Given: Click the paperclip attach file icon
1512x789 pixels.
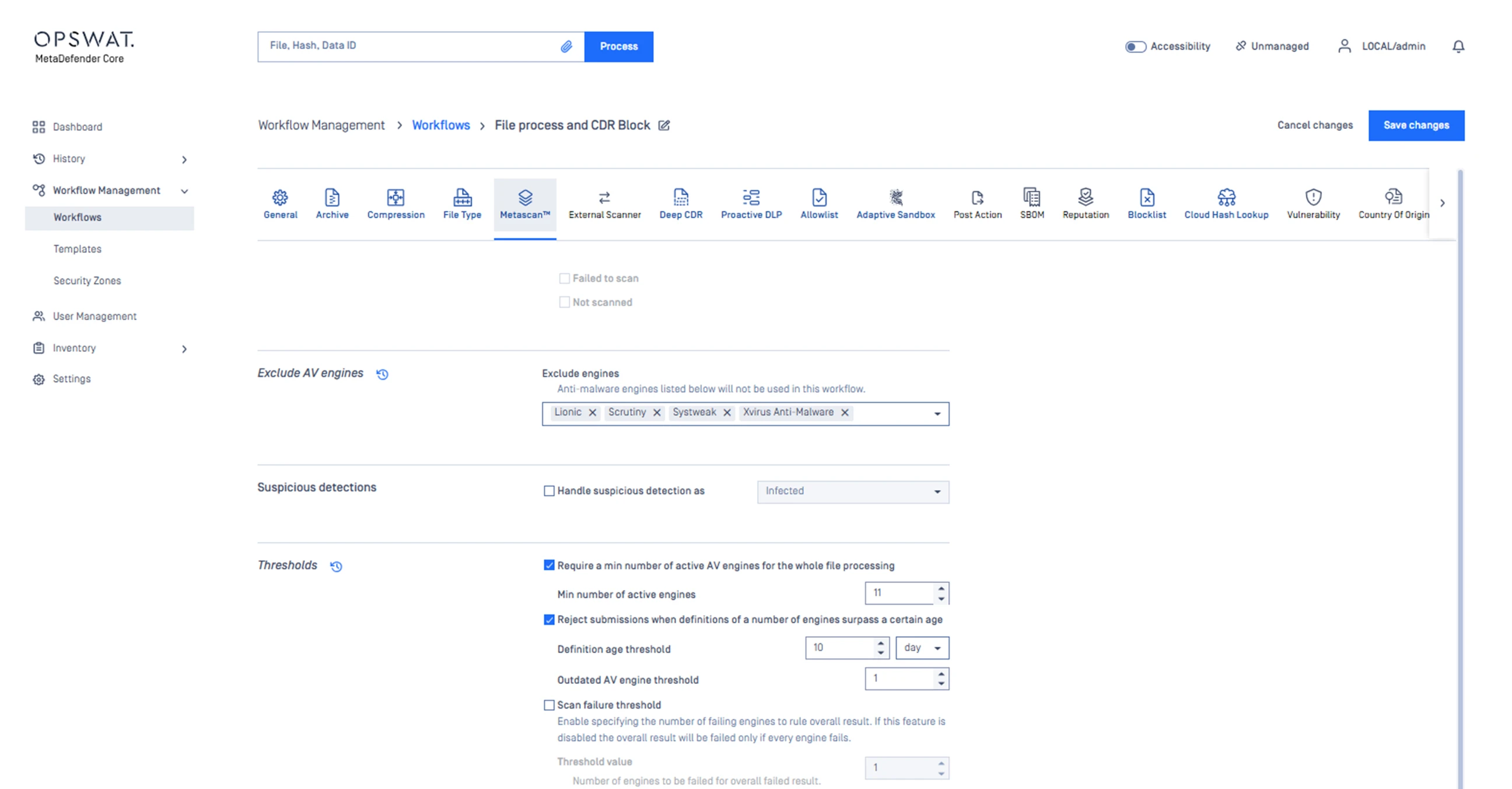Looking at the screenshot, I should [x=566, y=46].
